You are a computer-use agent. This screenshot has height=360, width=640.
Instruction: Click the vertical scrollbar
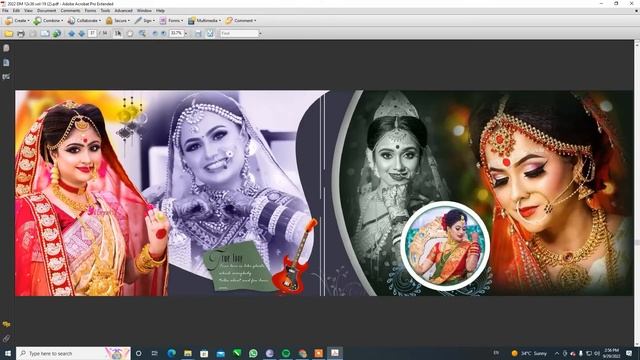[x=637, y=193]
